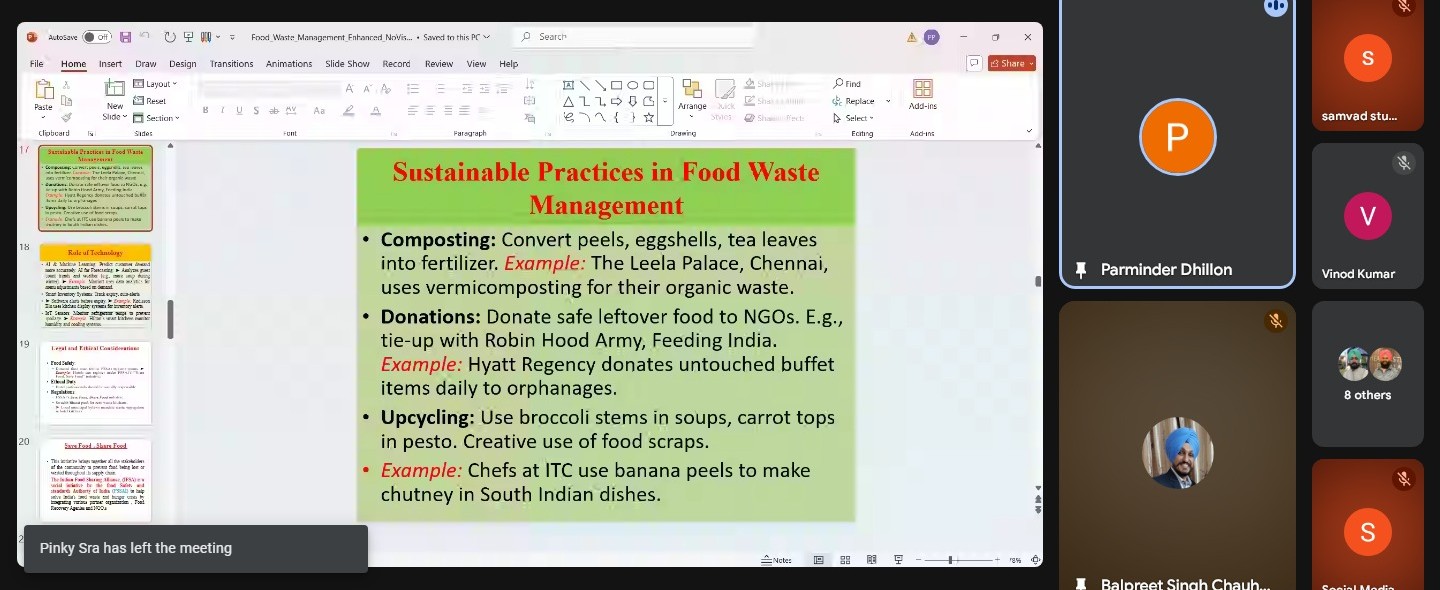Toggle Bold formatting button

(206, 111)
